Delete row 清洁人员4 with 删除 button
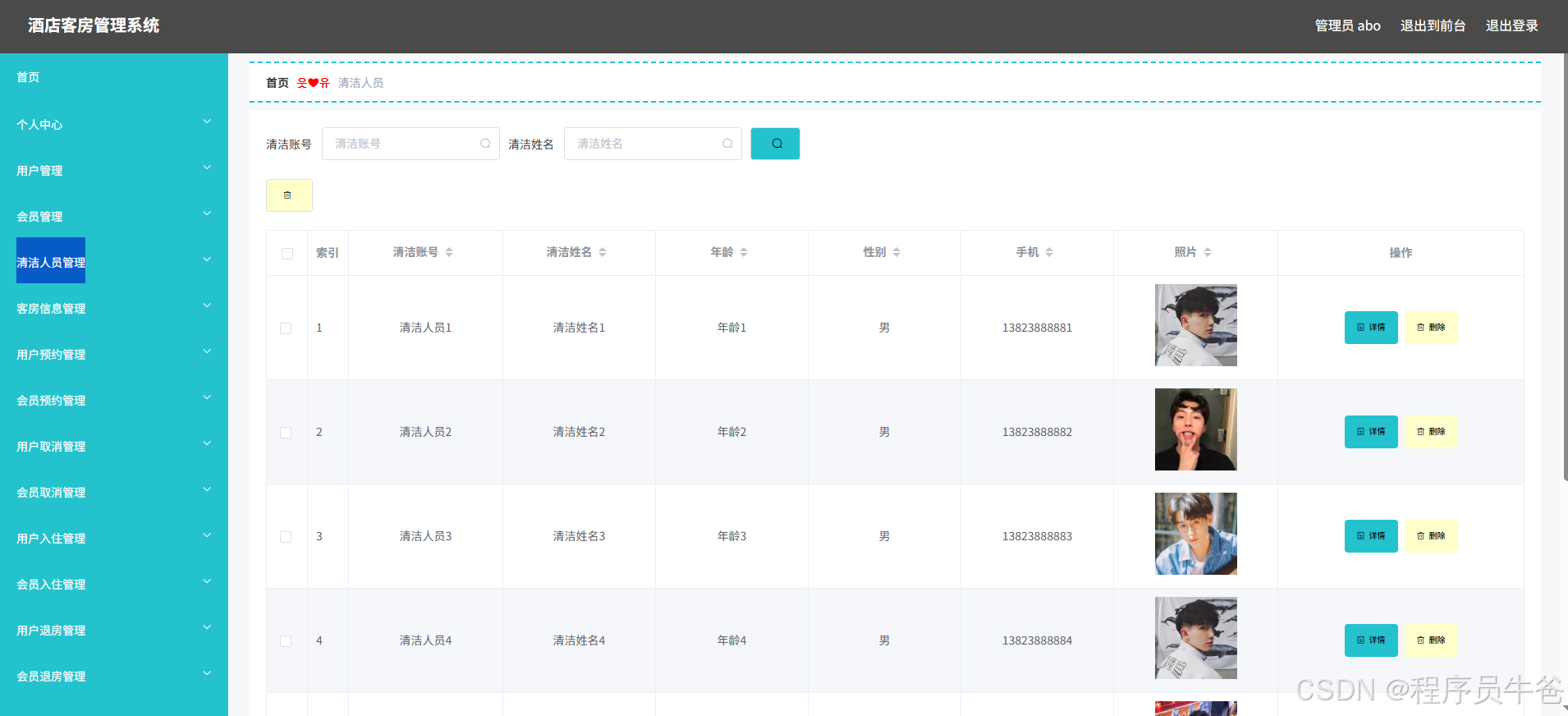The width and height of the screenshot is (1568, 716). (x=1431, y=640)
